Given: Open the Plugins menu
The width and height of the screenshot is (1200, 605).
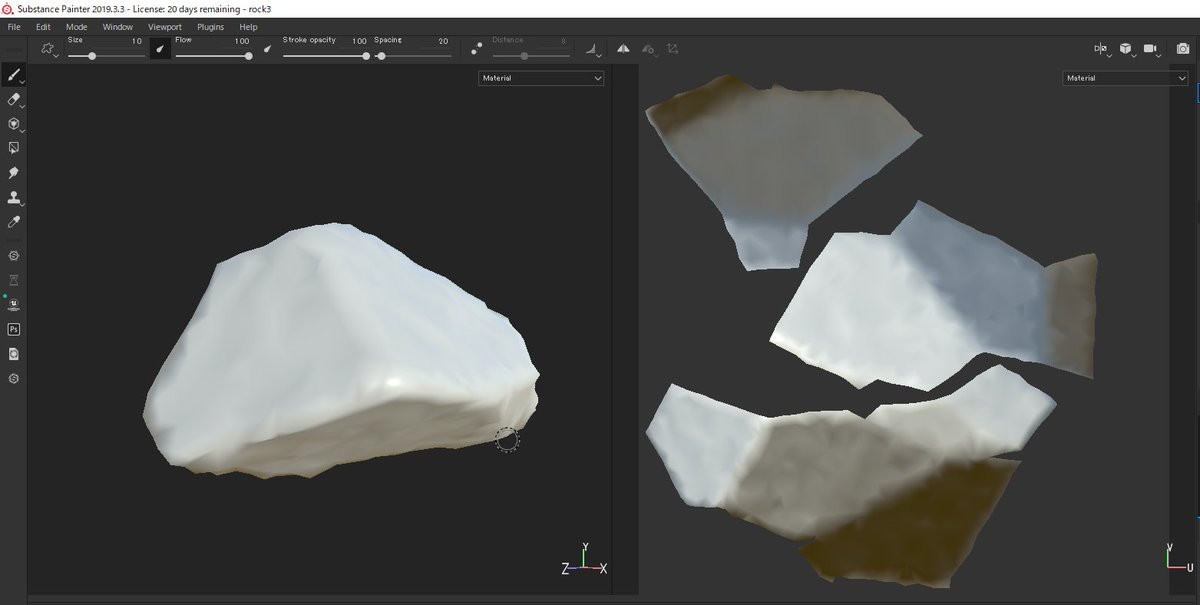Looking at the screenshot, I should pos(210,27).
